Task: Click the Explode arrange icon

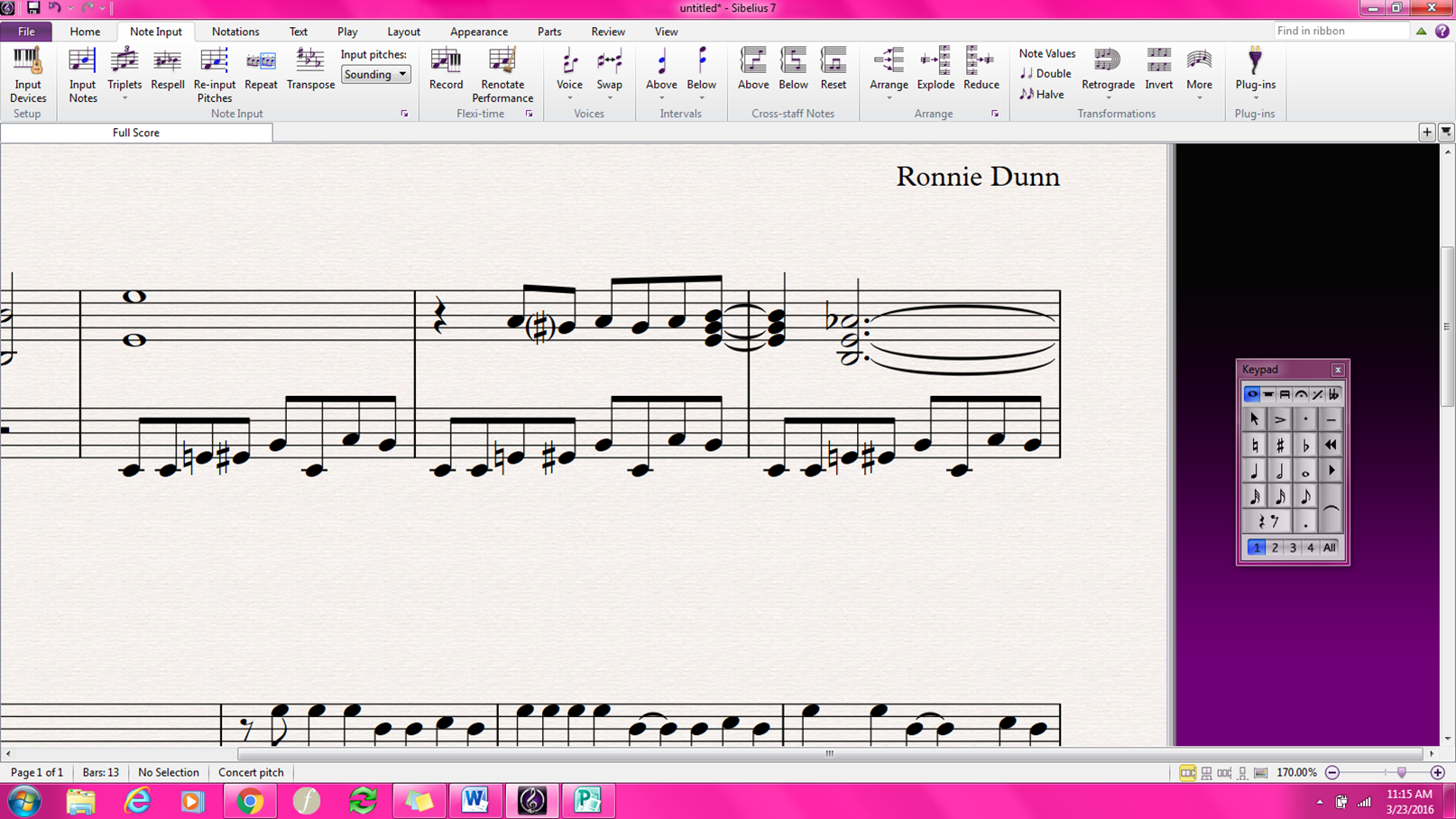Action: [x=935, y=70]
